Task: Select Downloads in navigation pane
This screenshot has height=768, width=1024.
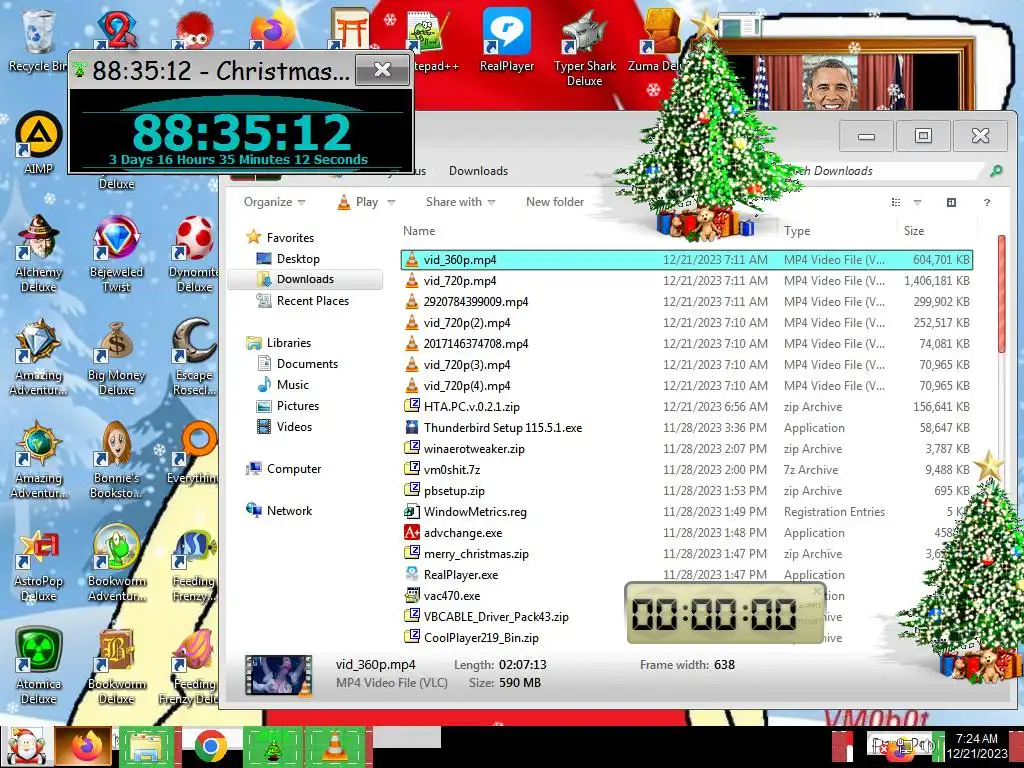Action: pos(304,279)
